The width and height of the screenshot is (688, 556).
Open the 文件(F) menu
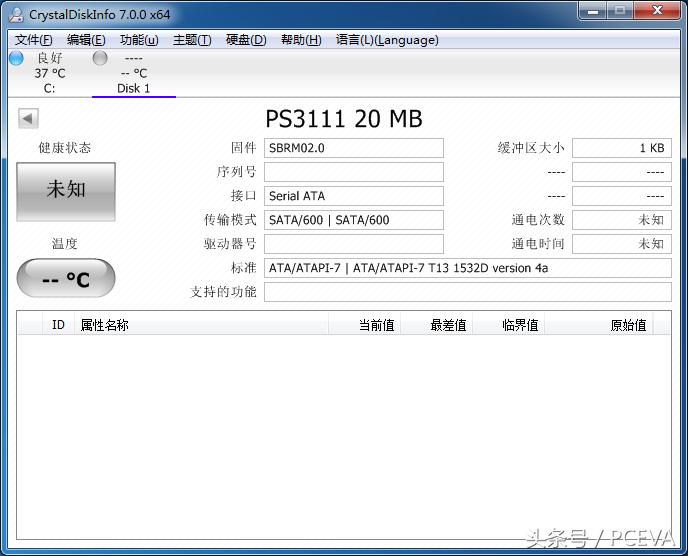pyautogui.click(x=34, y=40)
